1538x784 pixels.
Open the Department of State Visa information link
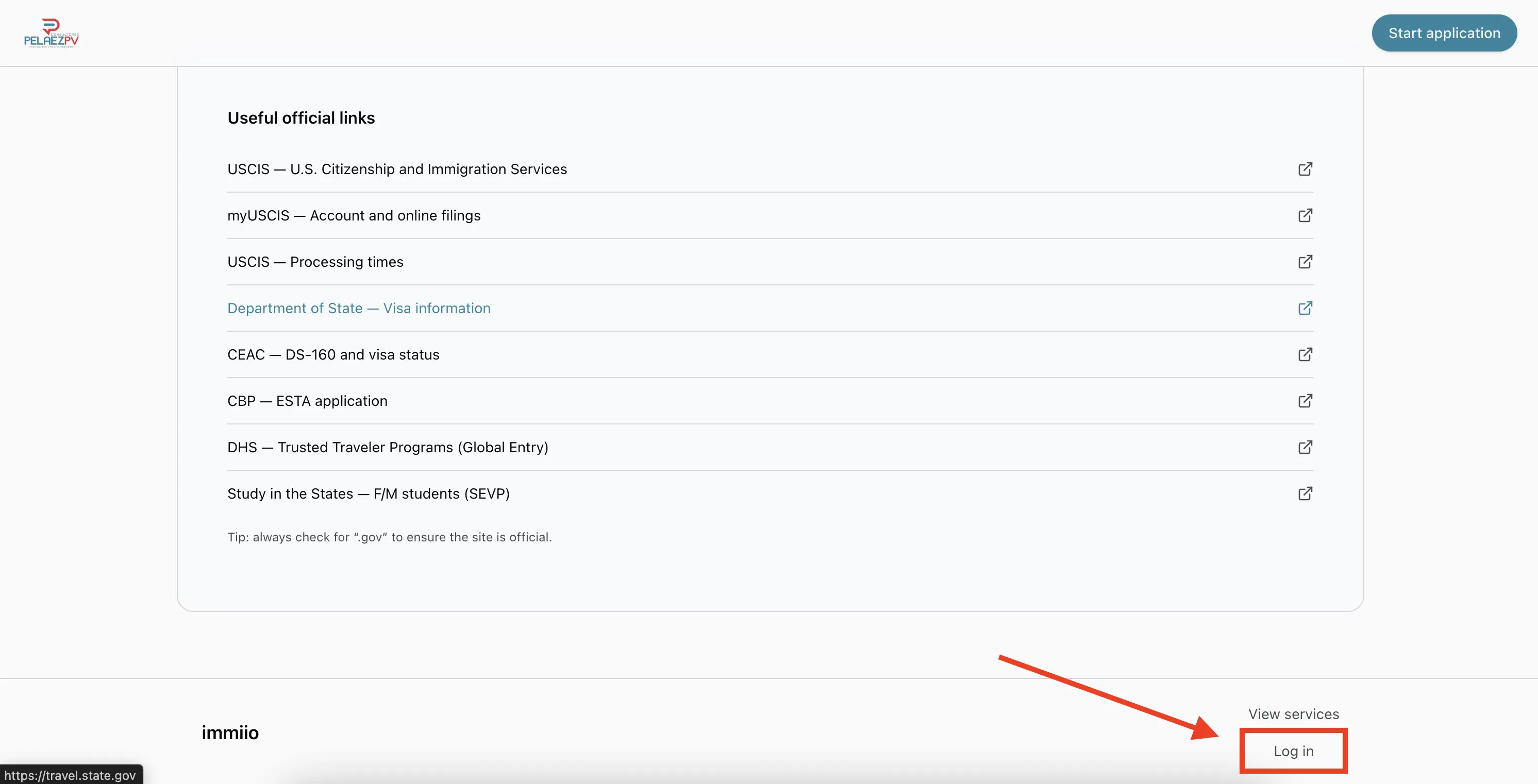358,308
